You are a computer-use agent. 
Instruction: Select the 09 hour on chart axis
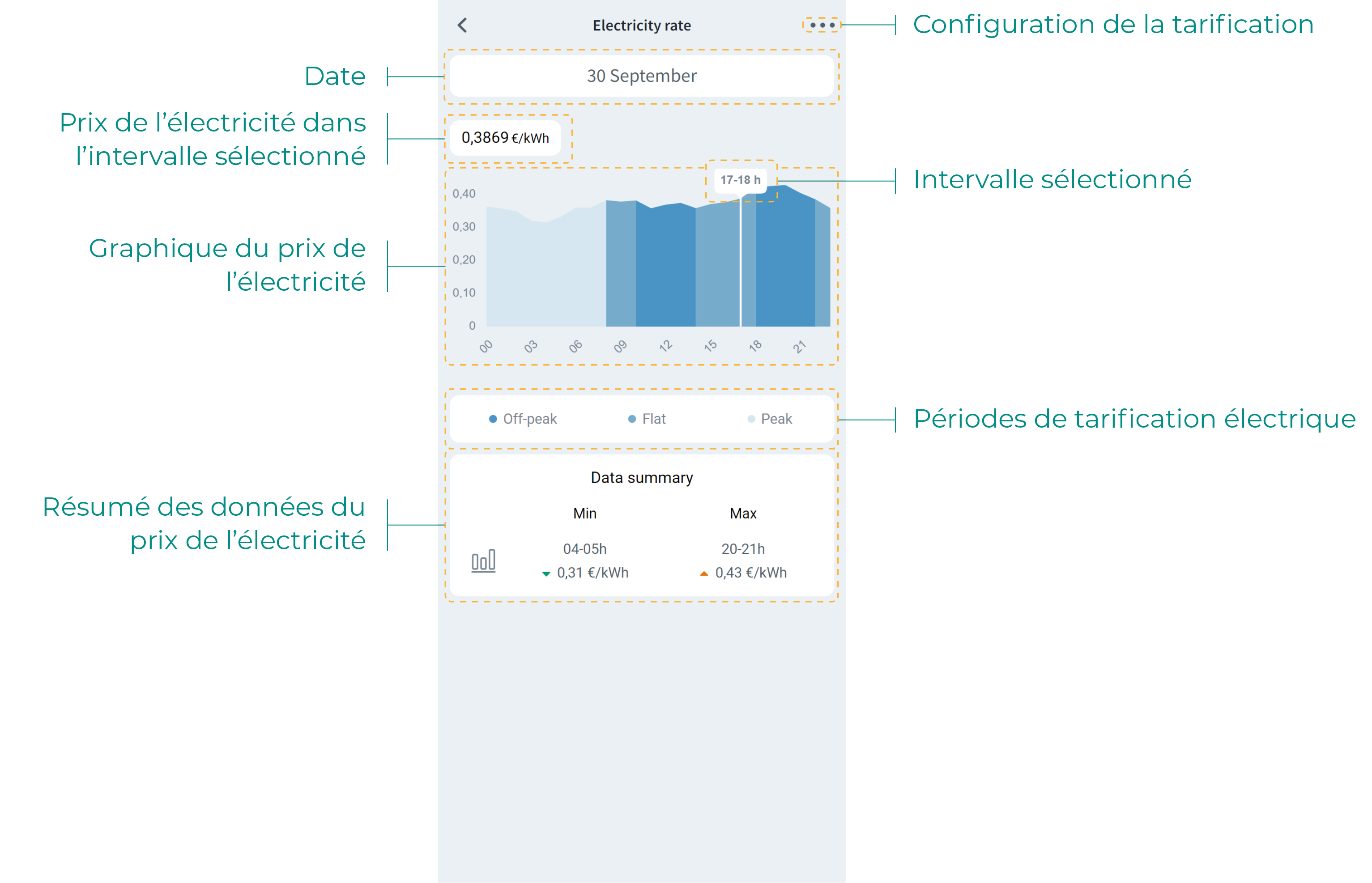coord(620,346)
